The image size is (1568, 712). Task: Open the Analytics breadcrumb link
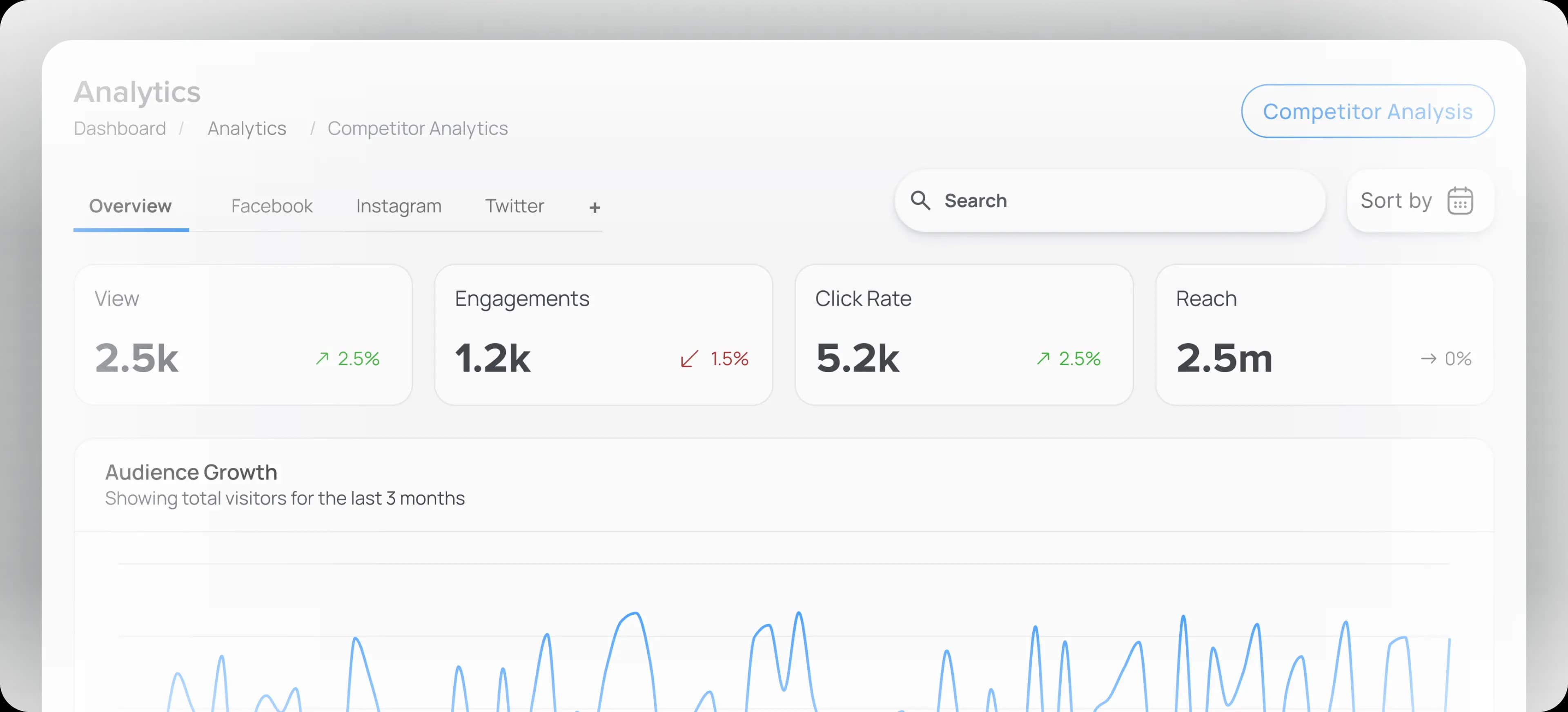pos(247,129)
